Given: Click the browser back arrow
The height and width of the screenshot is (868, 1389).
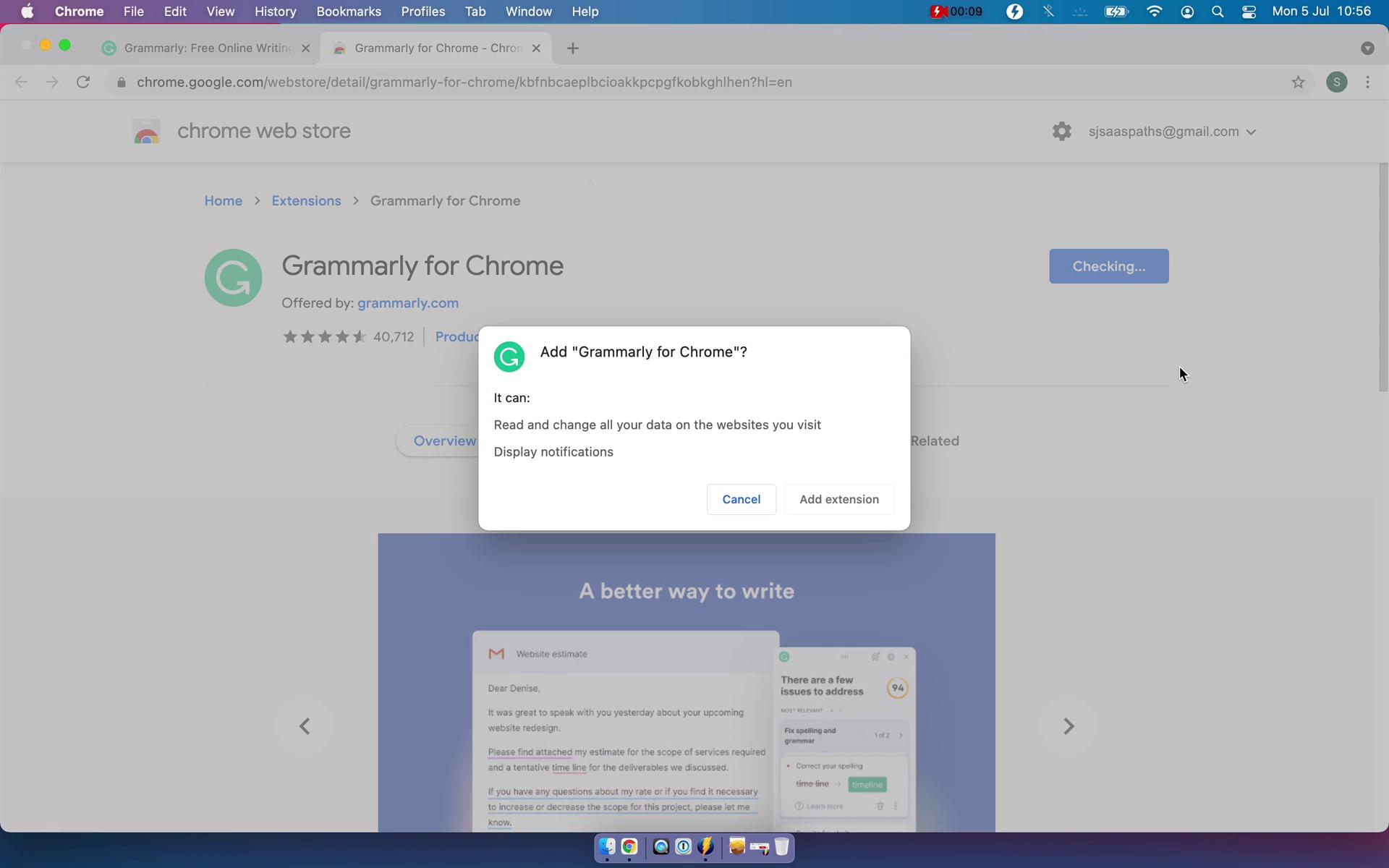Looking at the screenshot, I should tap(21, 82).
